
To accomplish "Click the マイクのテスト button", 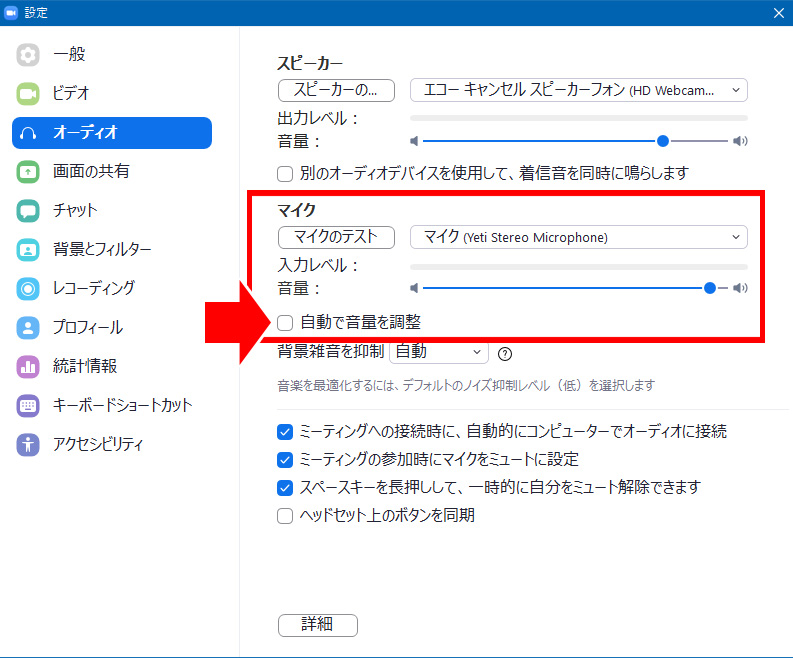I will (x=336, y=237).
